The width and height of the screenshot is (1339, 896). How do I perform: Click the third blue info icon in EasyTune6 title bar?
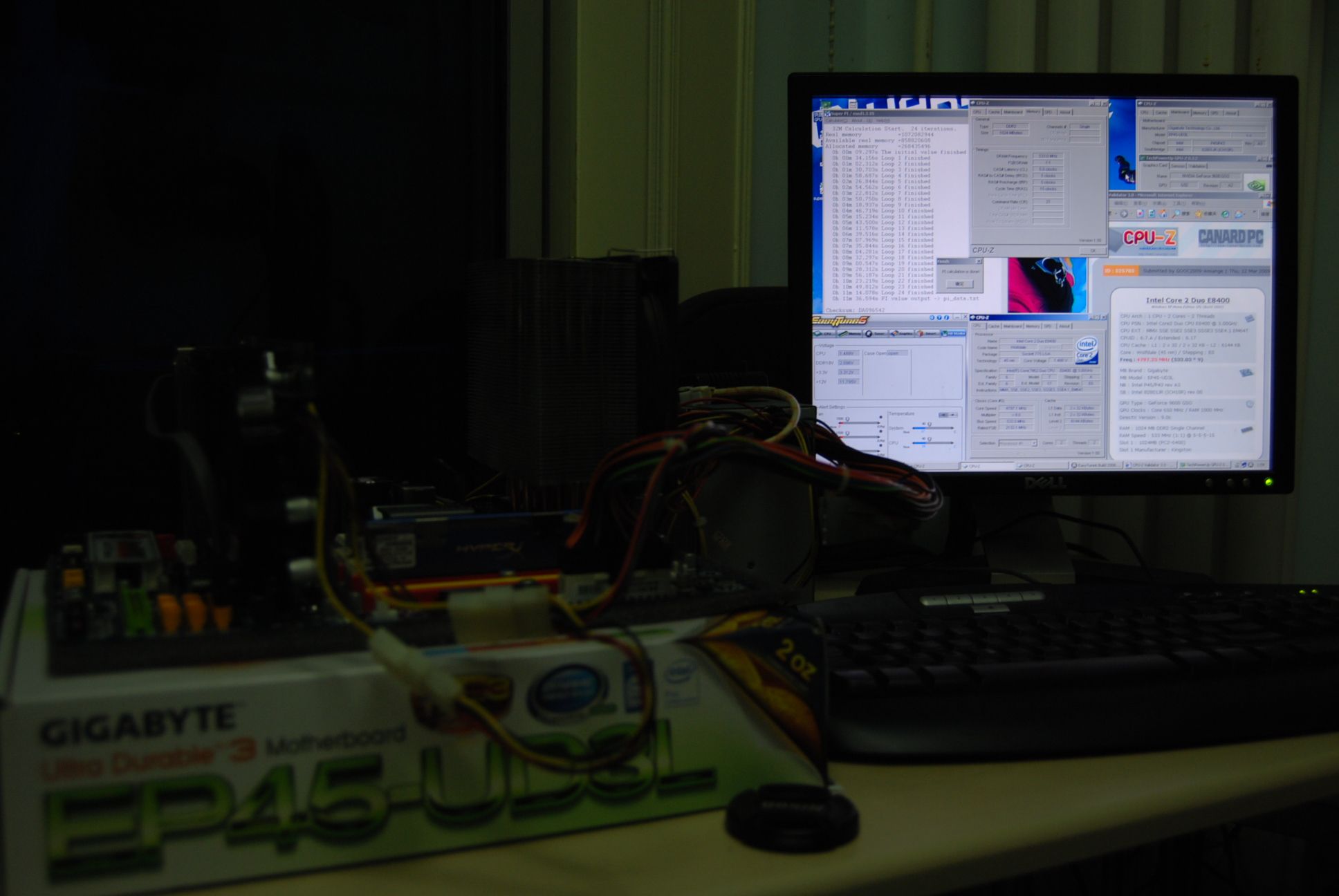(x=946, y=317)
